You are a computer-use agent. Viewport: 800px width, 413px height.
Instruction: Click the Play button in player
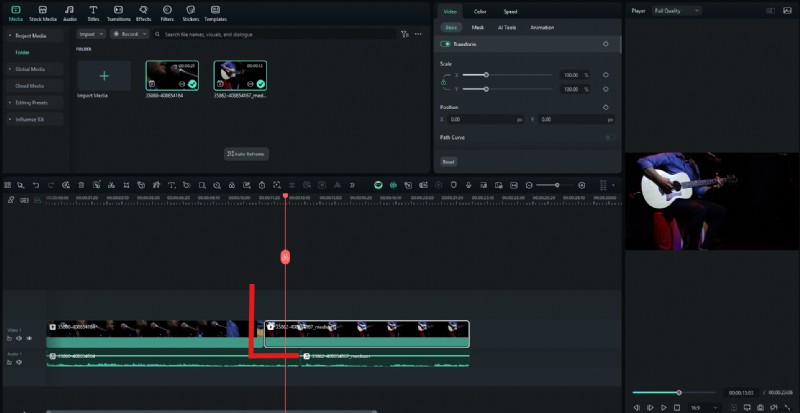point(664,408)
